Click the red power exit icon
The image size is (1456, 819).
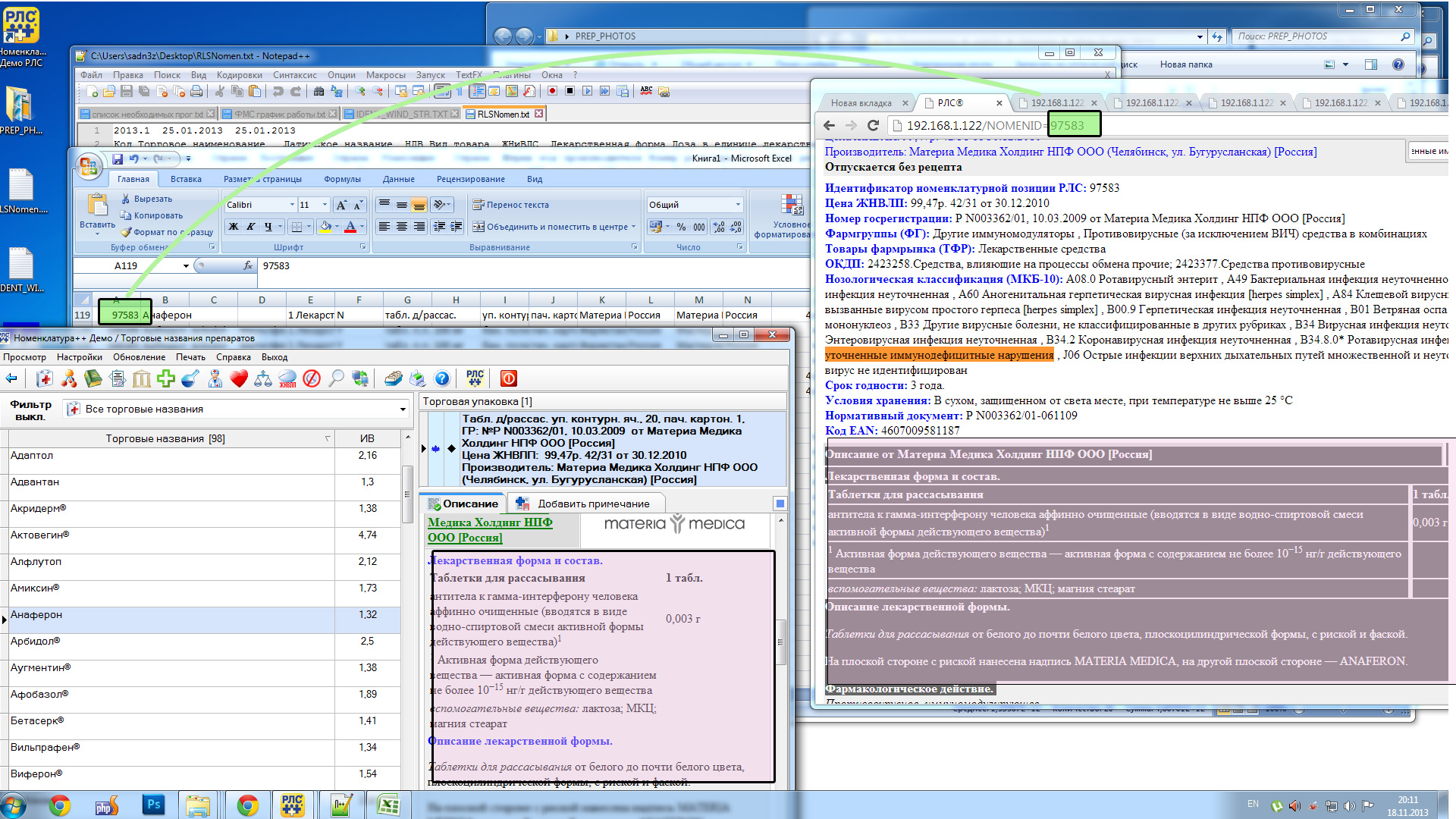[509, 378]
